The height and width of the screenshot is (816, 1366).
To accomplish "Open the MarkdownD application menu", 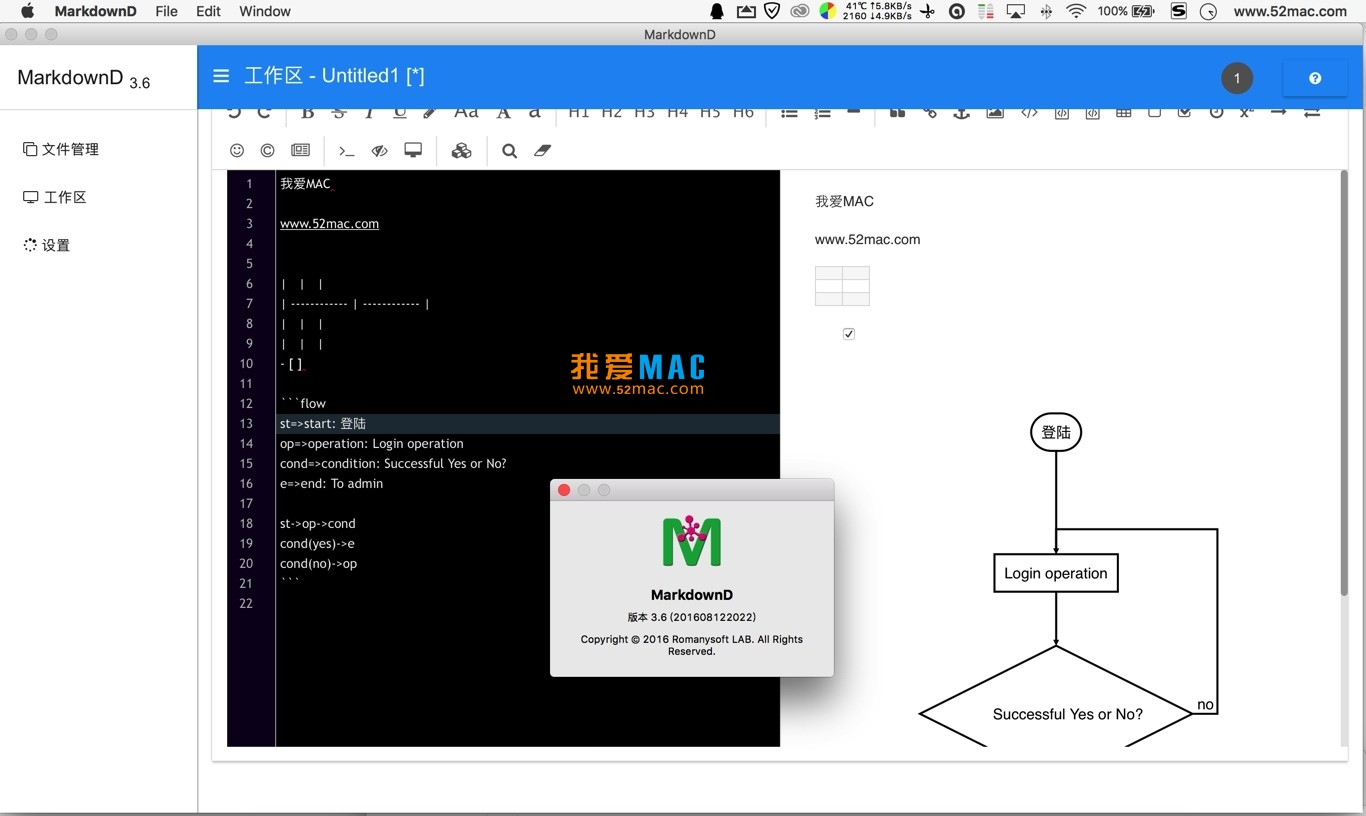I will (x=95, y=11).
